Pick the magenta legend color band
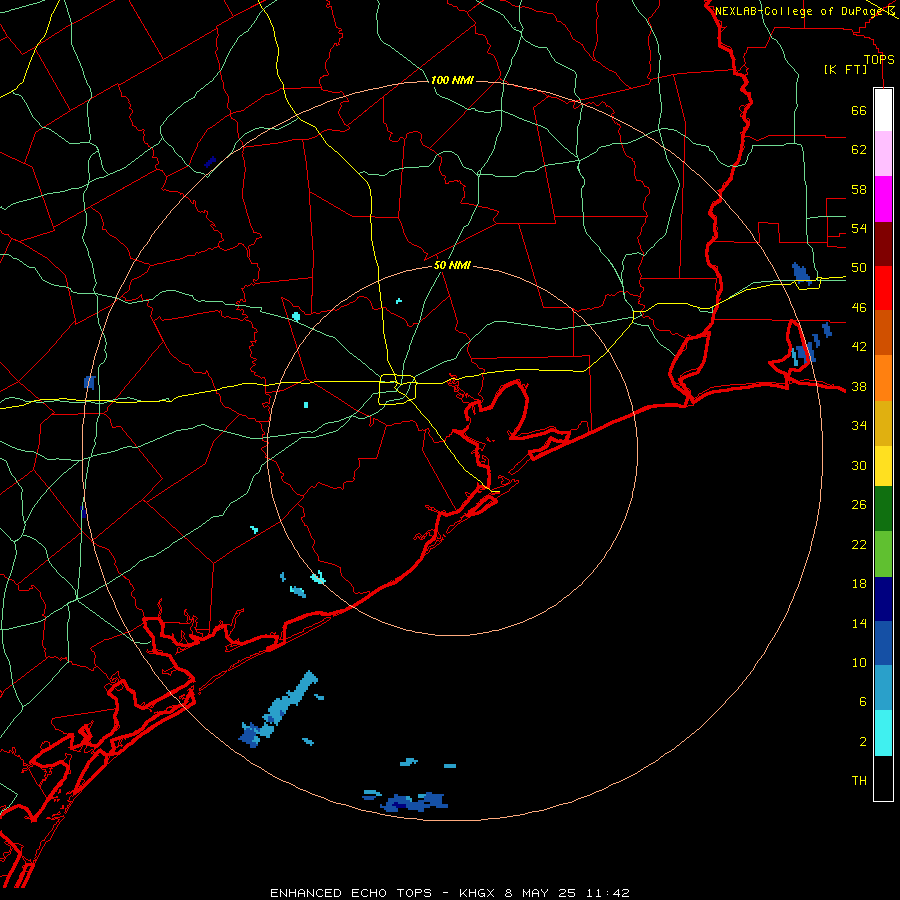Viewport: 900px width, 900px height. click(883, 199)
